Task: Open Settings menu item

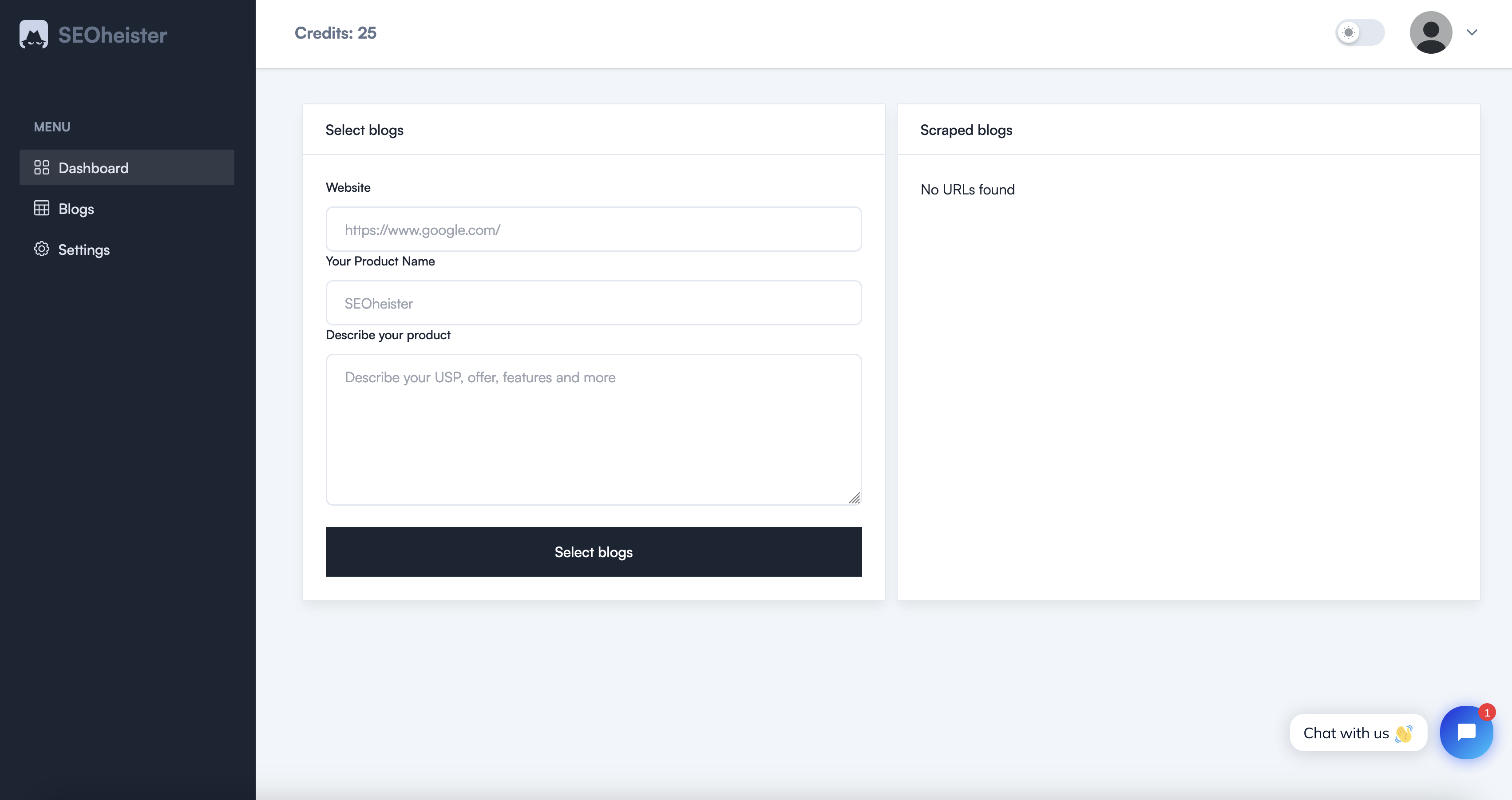Action: click(127, 250)
